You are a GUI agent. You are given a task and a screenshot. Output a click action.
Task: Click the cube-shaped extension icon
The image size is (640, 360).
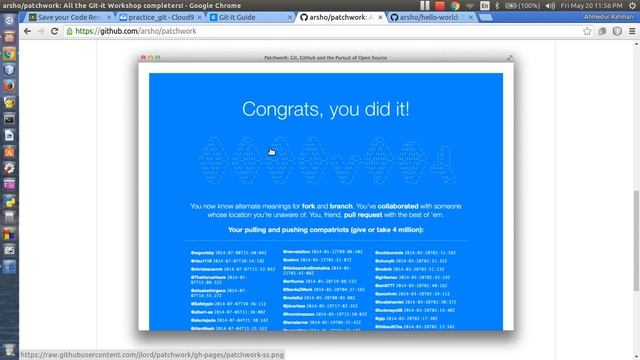tap(617, 31)
